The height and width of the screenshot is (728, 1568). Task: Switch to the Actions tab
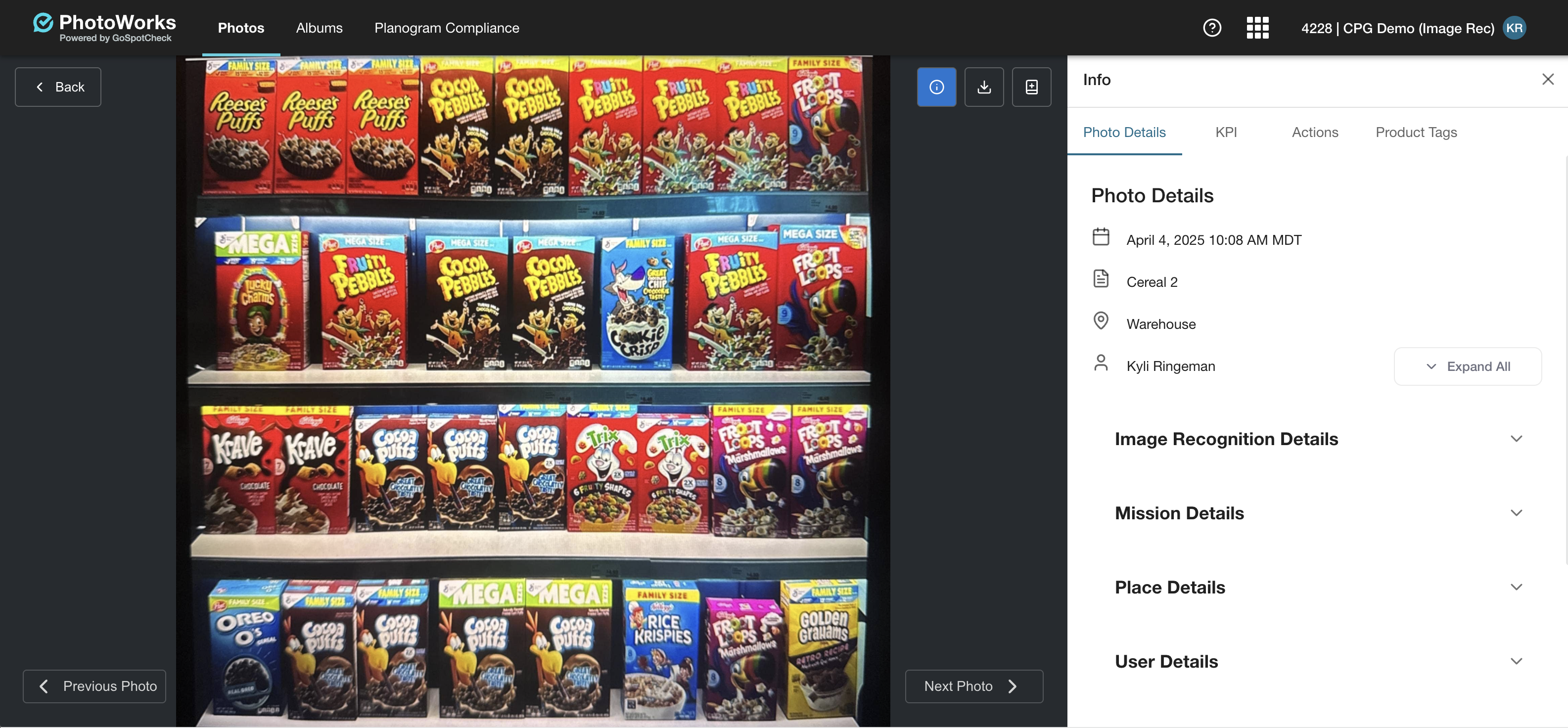(1315, 132)
